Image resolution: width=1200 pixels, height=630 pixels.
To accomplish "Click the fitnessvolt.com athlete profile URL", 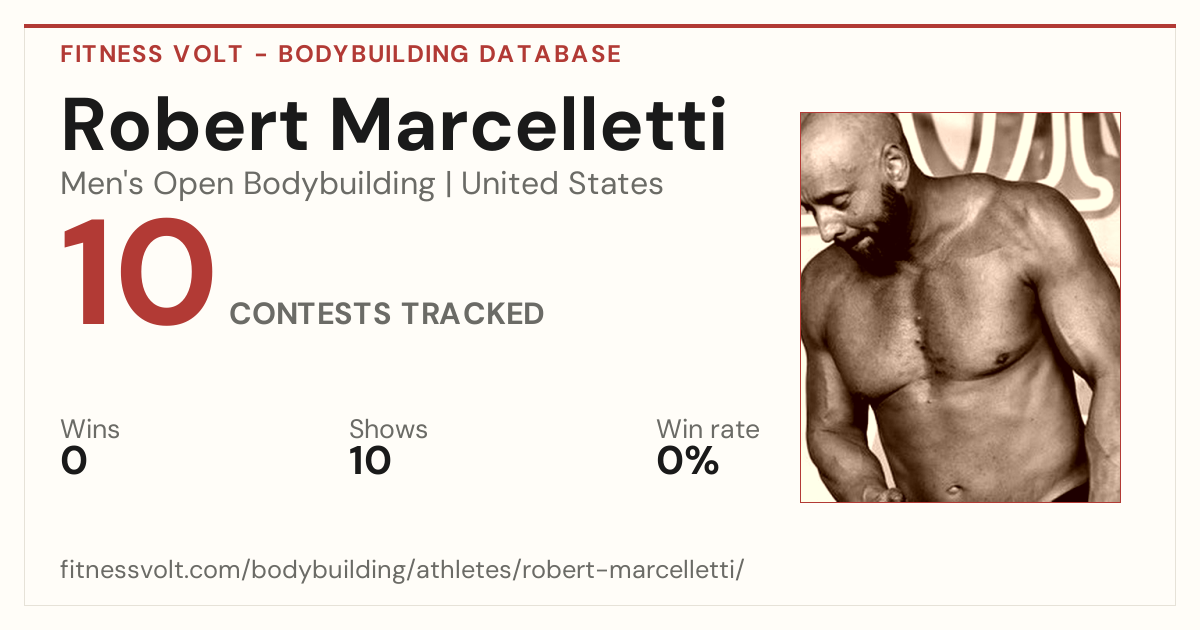I will 402,571.
